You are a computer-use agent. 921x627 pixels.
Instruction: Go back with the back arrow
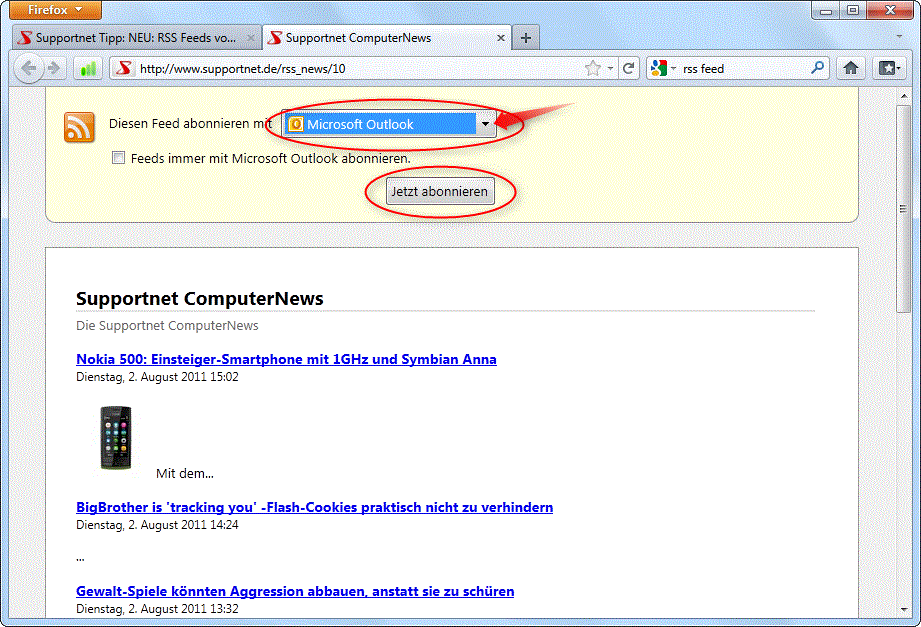(x=28, y=68)
